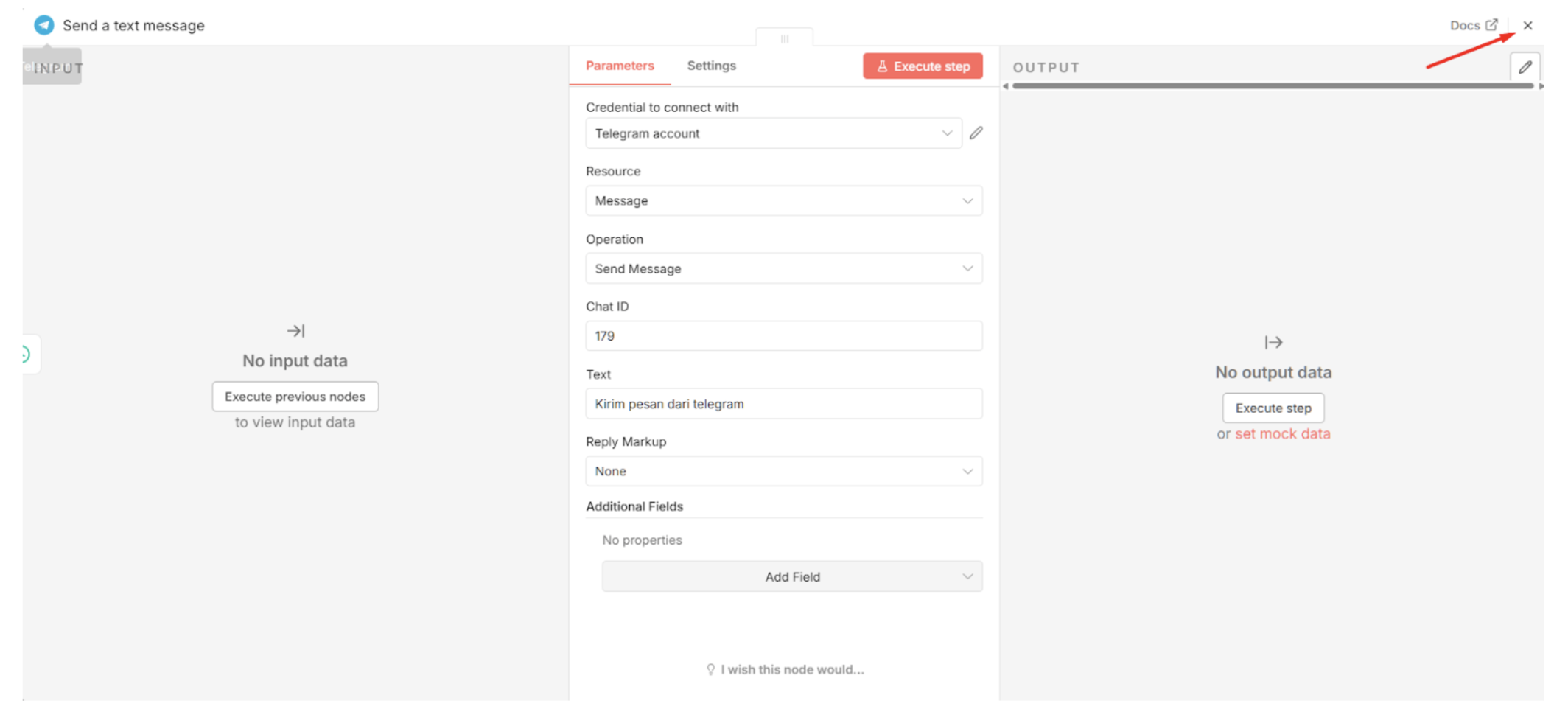Click the input arrow icon above No input data
The image size is (1568, 712).
tap(295, 331)
